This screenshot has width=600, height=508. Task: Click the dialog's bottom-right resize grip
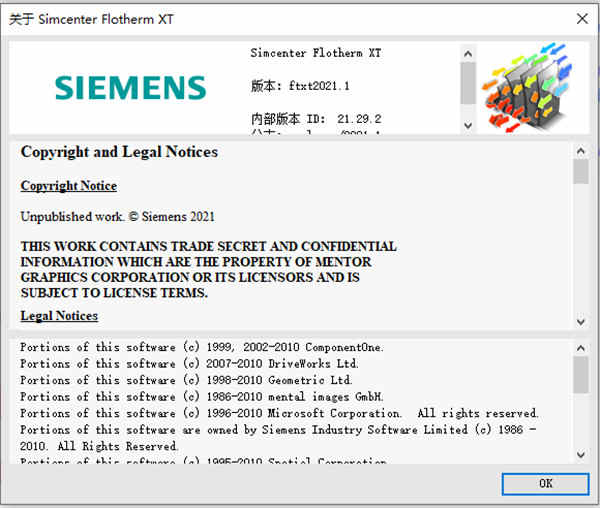592,500
